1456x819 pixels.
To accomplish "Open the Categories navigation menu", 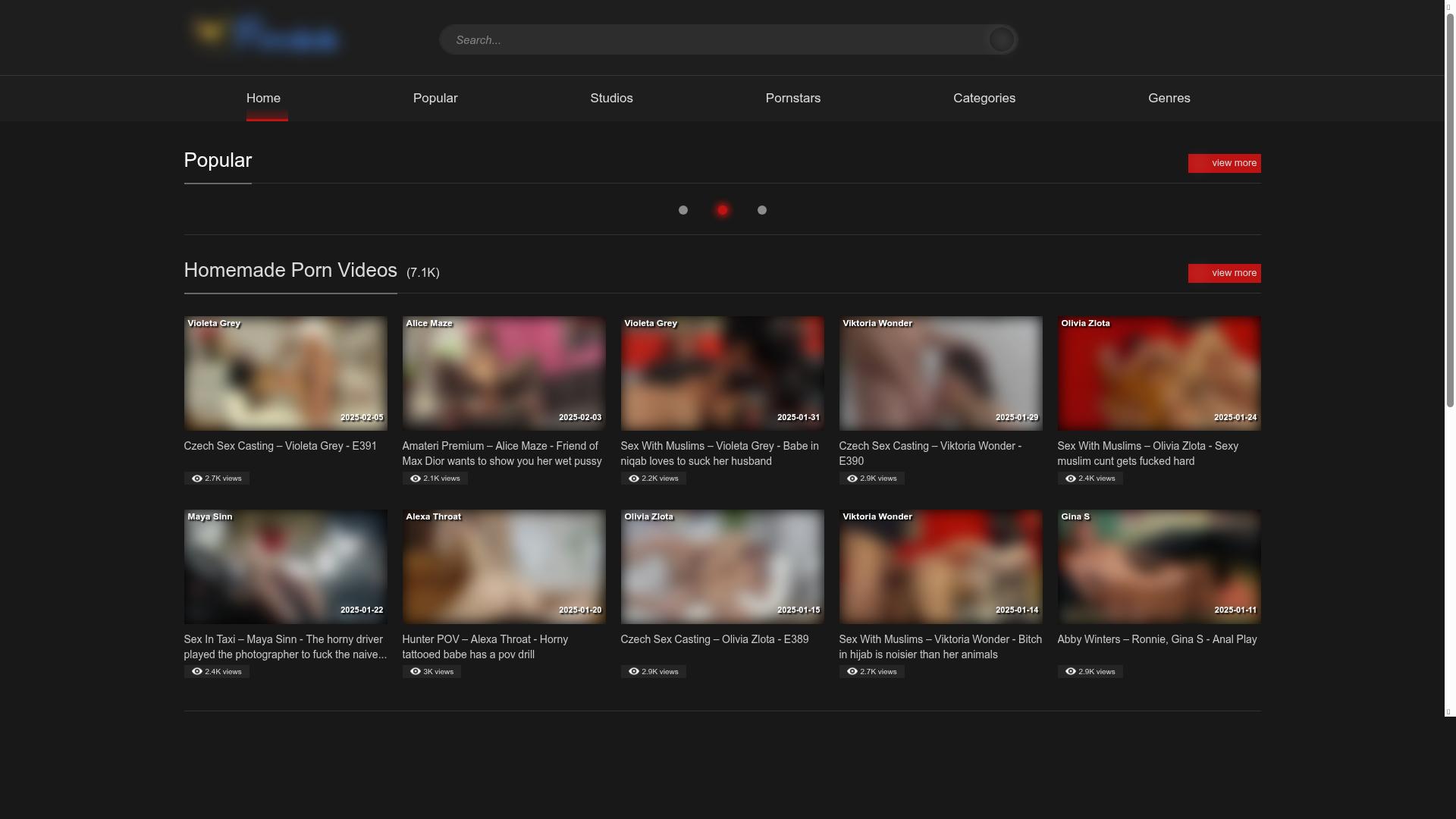I will 984,98.
